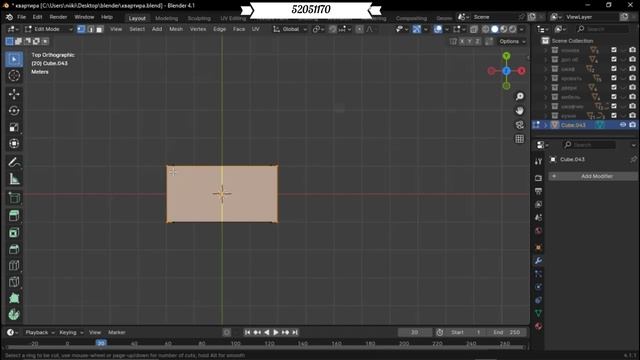Select the Extrude Region tool
Viewport: 640px width, 360px height.
click(x=14, y=216)
